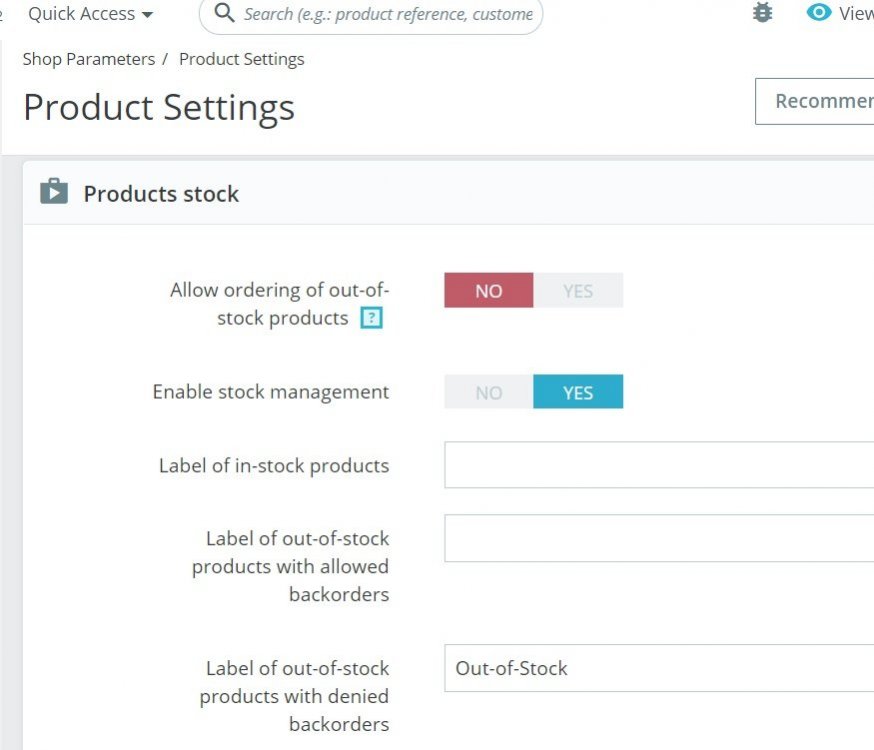The height and width of the screenshot is (750, 874).
Task: Focus the top search input field
Action: coord(388,15)
